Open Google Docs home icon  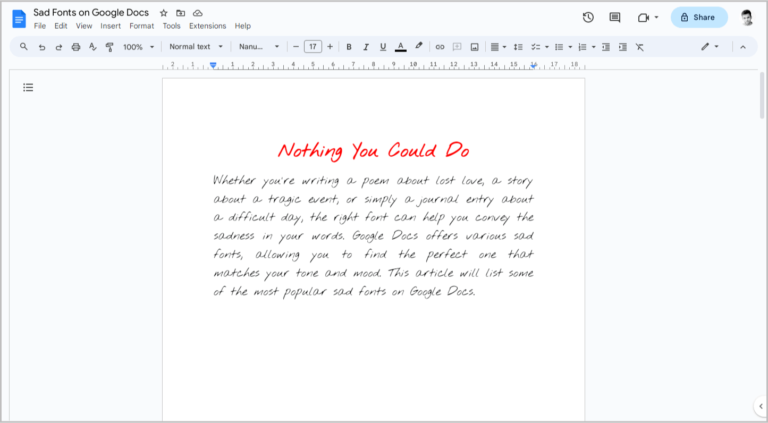pos(19,19)
